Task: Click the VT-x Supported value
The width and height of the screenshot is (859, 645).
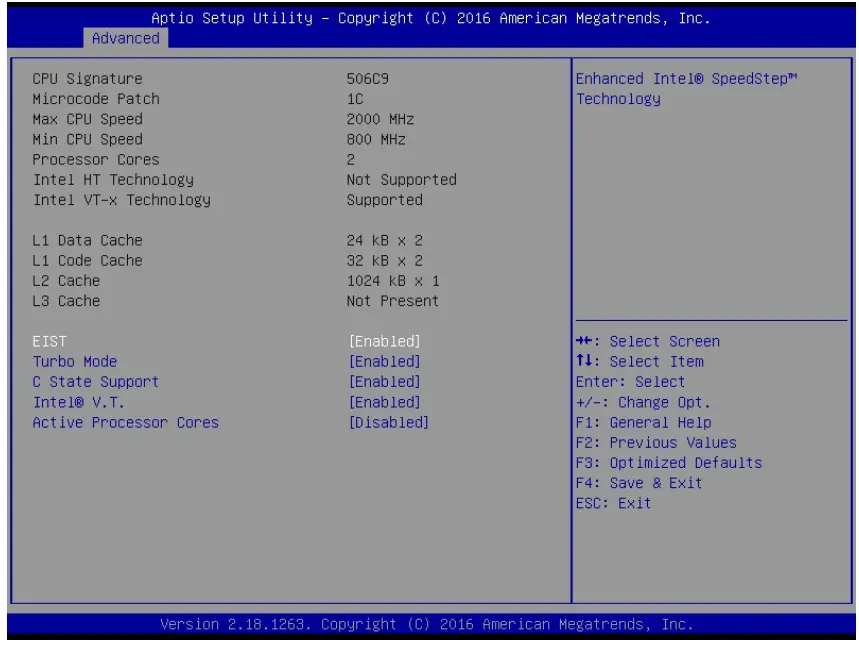Action: point(385,200)
